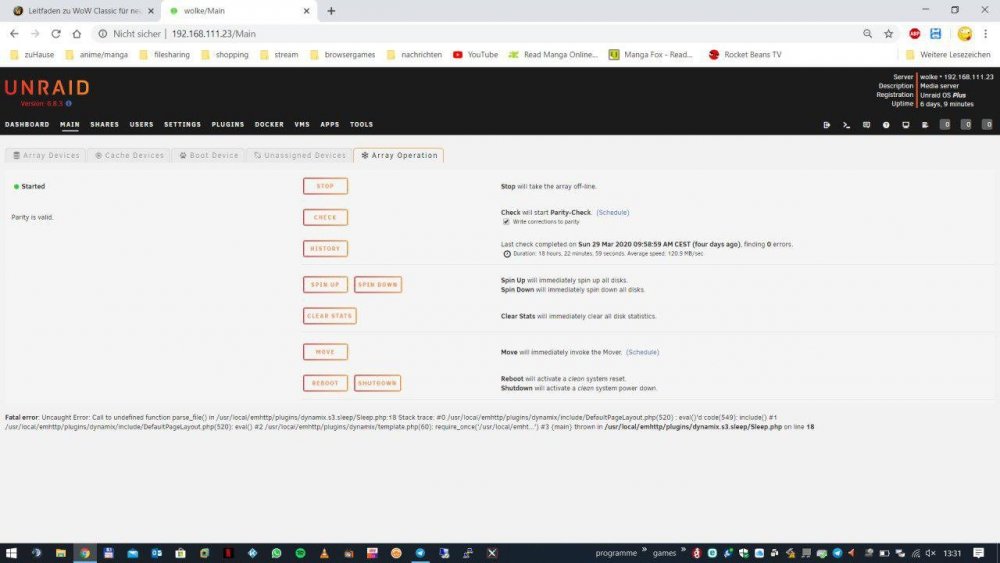Screen dimensions: 1000x563
Task: Open the VMs menu item
Action: click(x=302, y=125)
